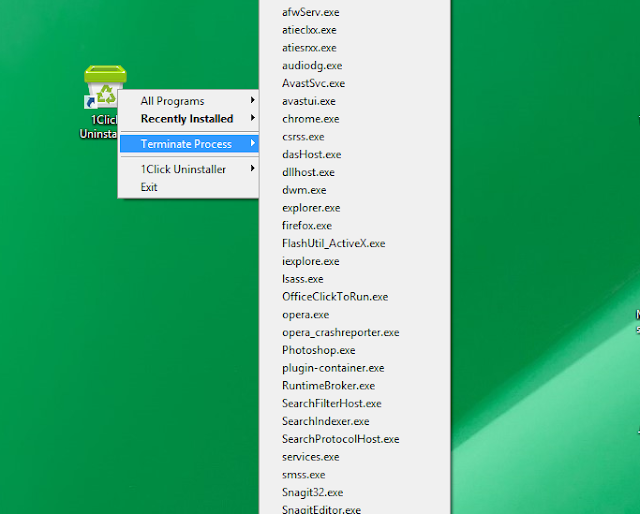
Task: Open the 1Click Uninstaller submenu entry
Action: [x=189, y=169]
